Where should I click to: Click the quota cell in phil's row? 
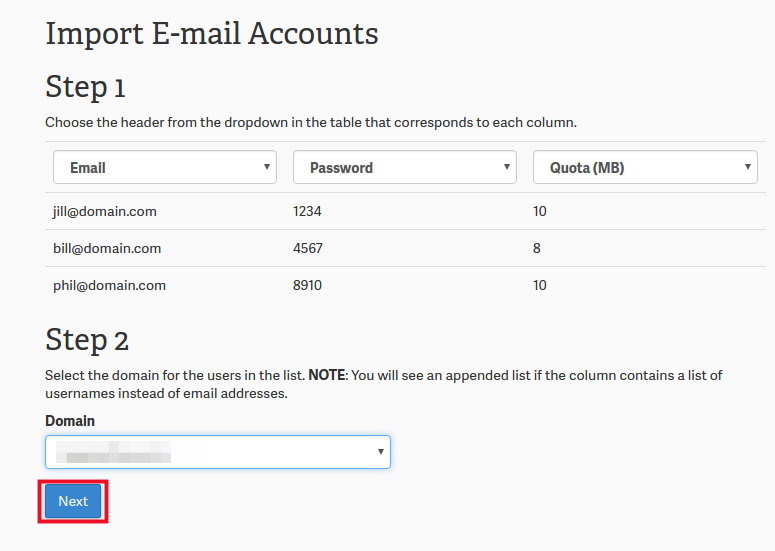pyautogui.click(x=540, y=285)
